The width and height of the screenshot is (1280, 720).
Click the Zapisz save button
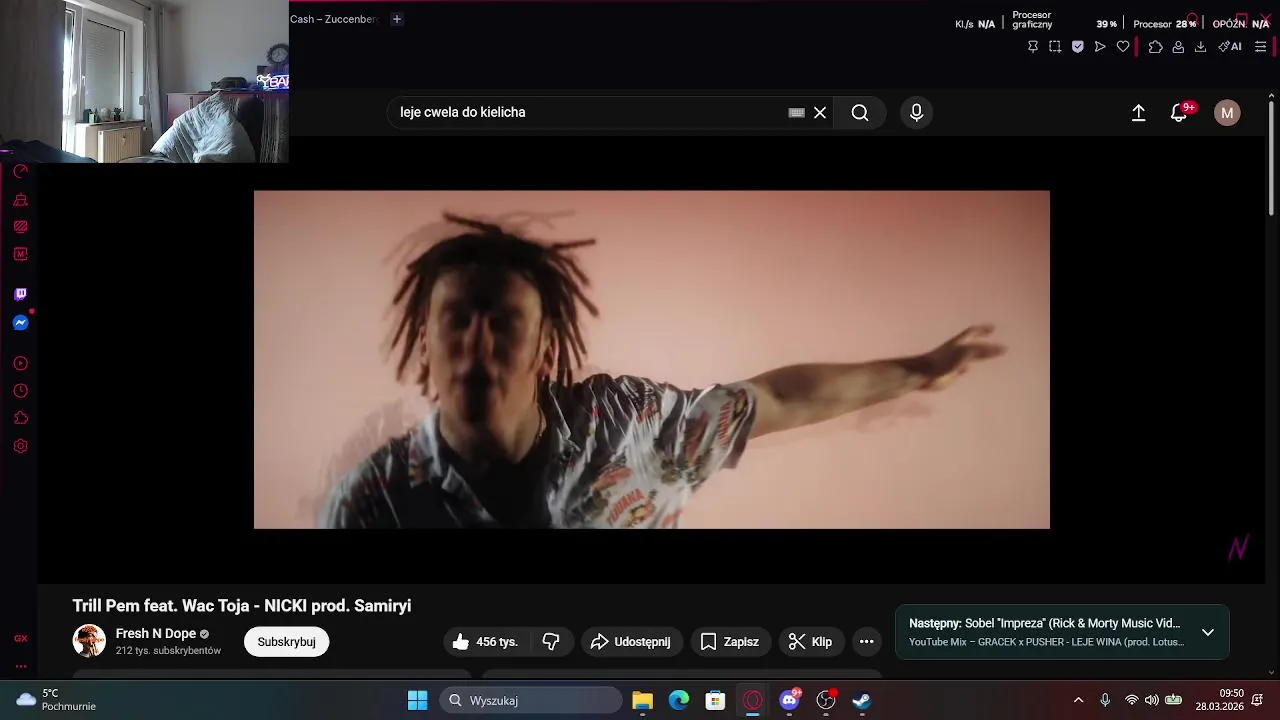[x=730, y=642]
